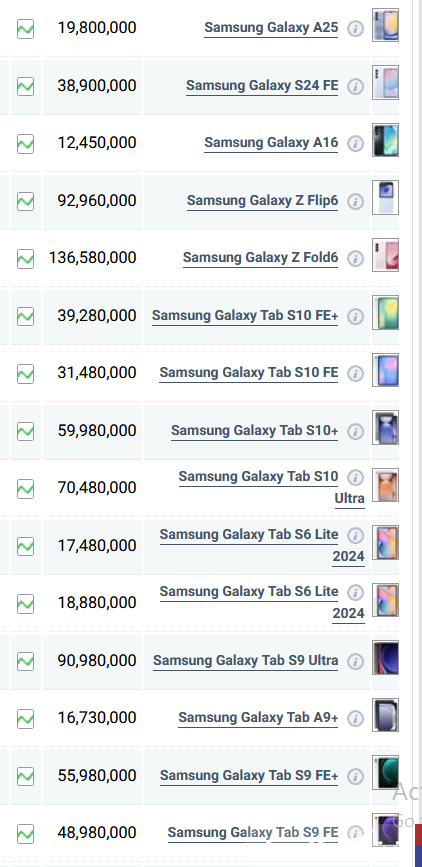This screenshot has width=422, height=867.
Task: Open chart icon for the 39,280,000 price
Action: tap(25, 316)
